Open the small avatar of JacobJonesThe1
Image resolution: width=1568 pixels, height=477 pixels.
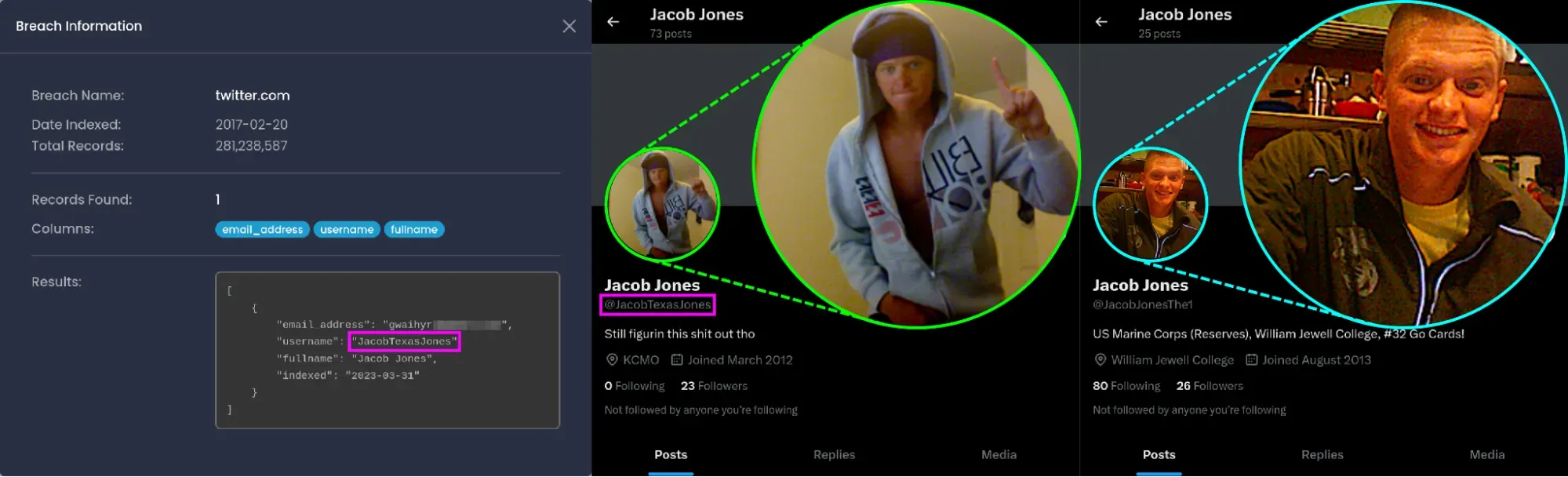pos(1150,204)
